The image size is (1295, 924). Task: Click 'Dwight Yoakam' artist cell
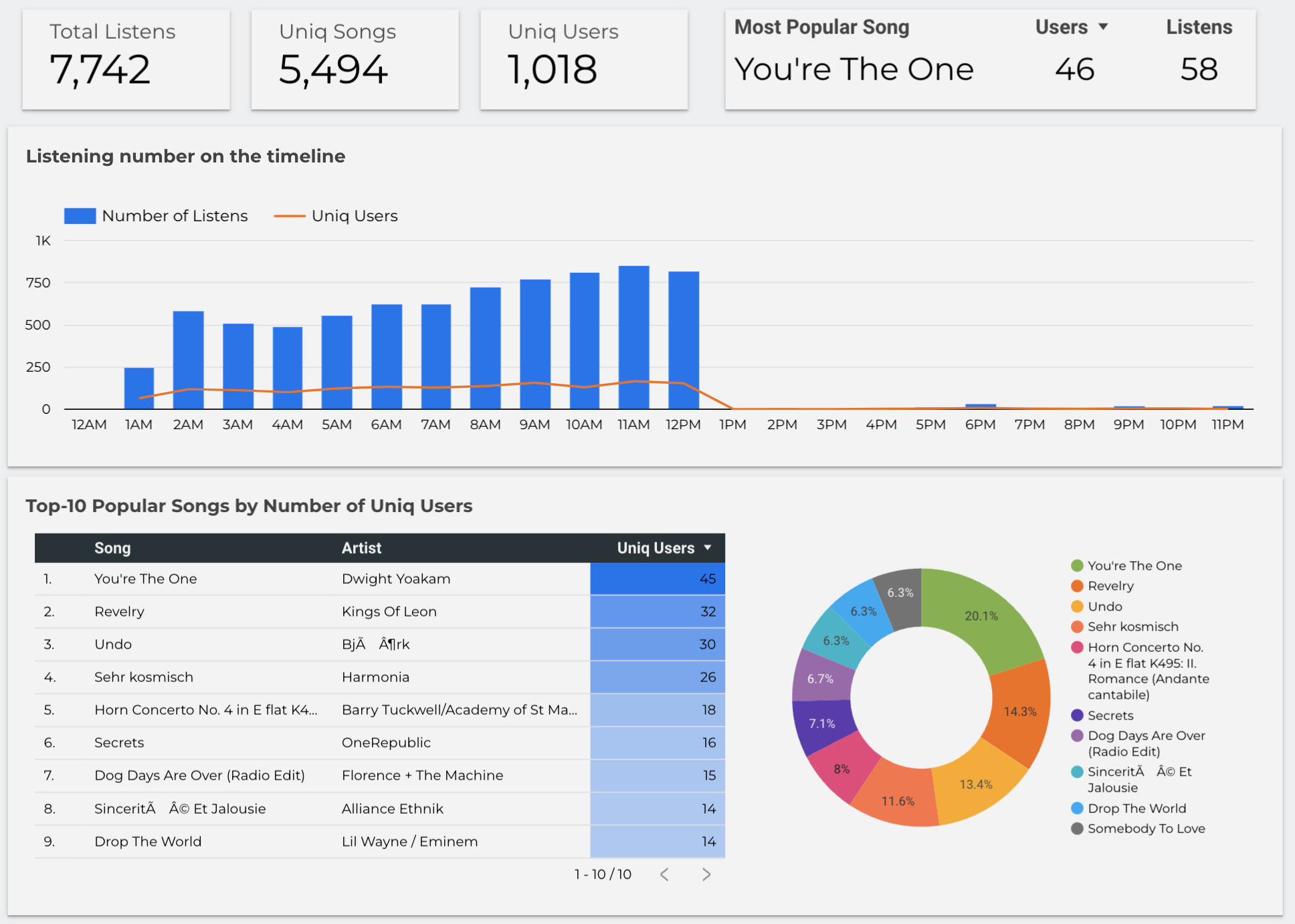pos(396,579)
